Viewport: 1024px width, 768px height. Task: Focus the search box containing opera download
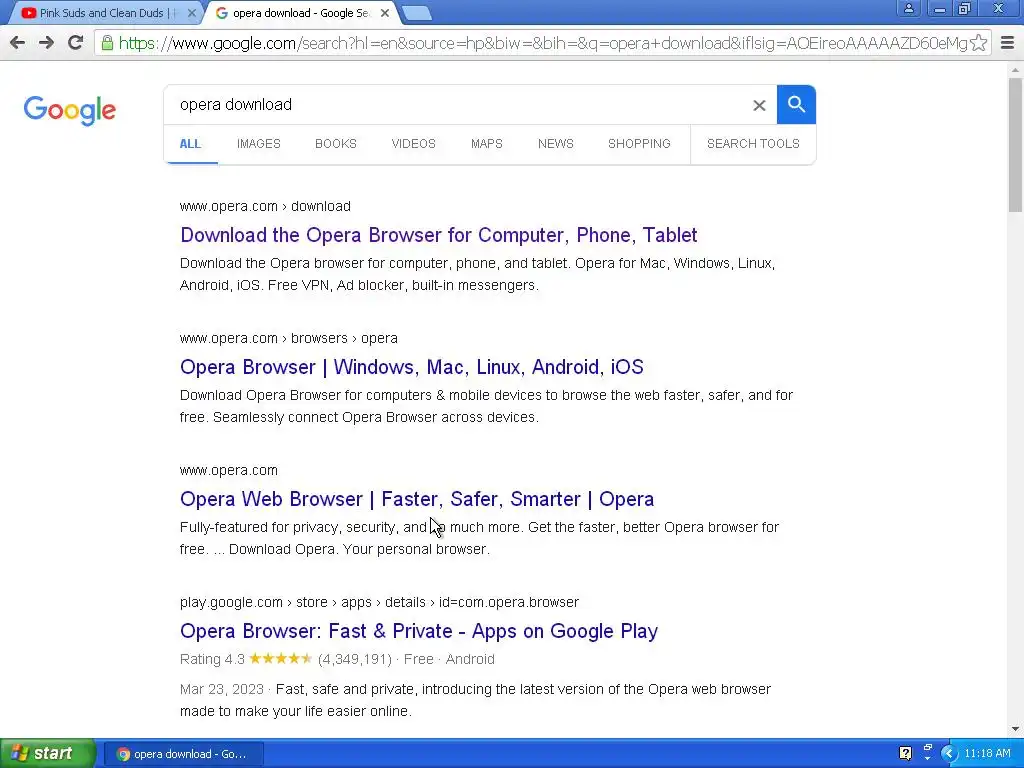coord(457,104)
